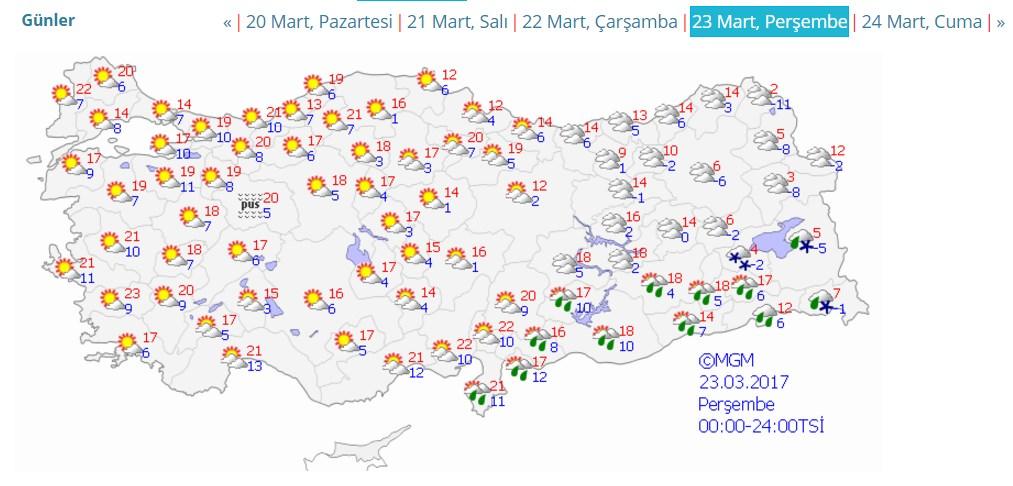Image resolution: width=1013 pixels, height=486 pixels.
Task: Click partly cloudy icon with 20/7
Action: pos(456,145)
